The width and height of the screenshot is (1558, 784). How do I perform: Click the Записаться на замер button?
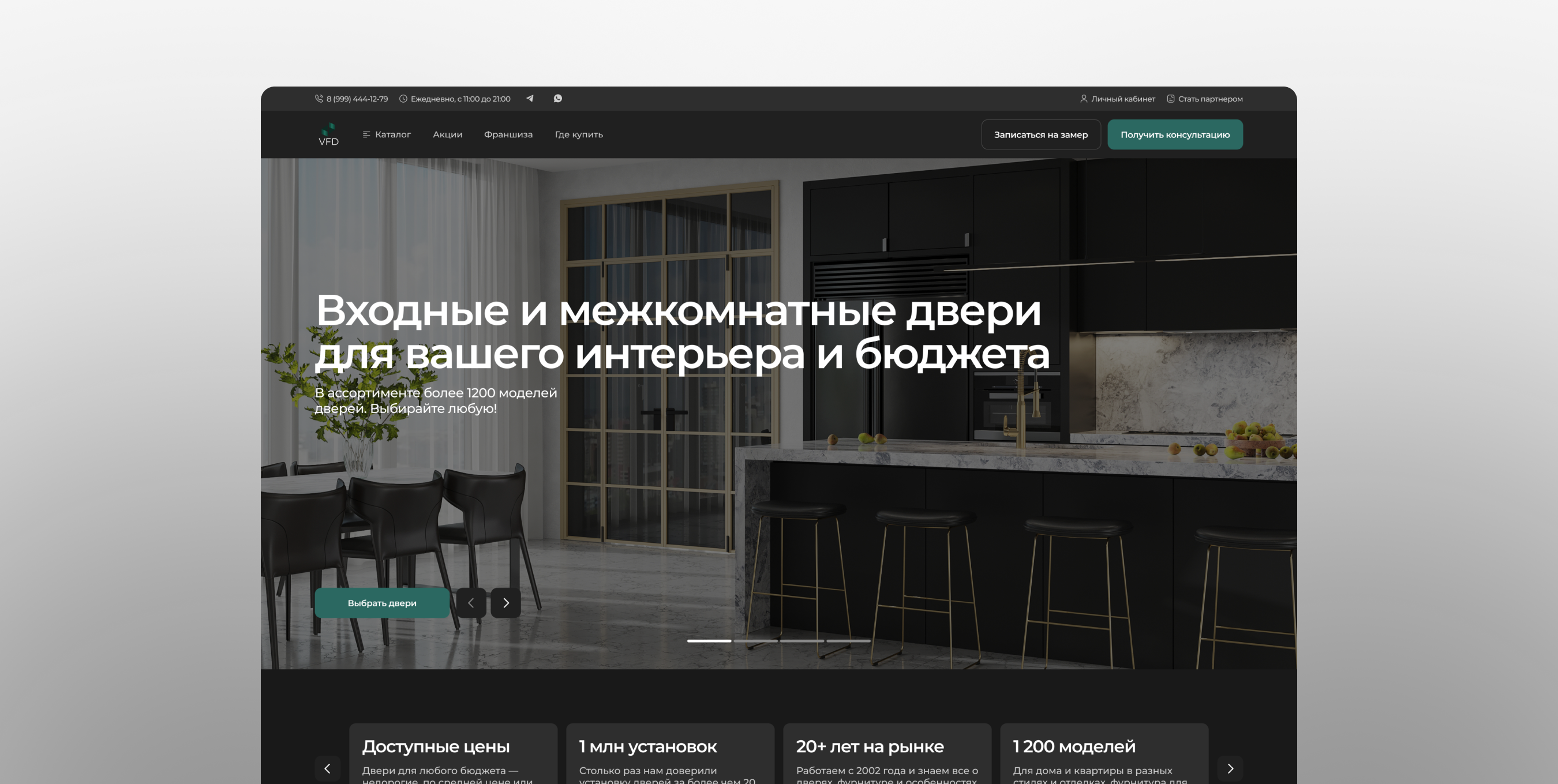pyautogui.click(x=1041, y=134)
